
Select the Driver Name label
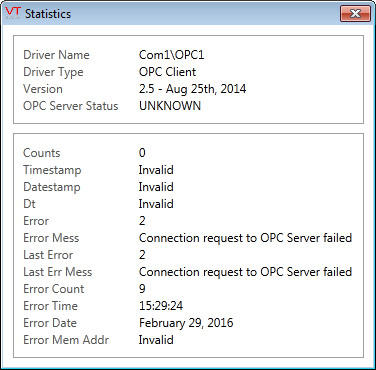[x=56, y=55]
